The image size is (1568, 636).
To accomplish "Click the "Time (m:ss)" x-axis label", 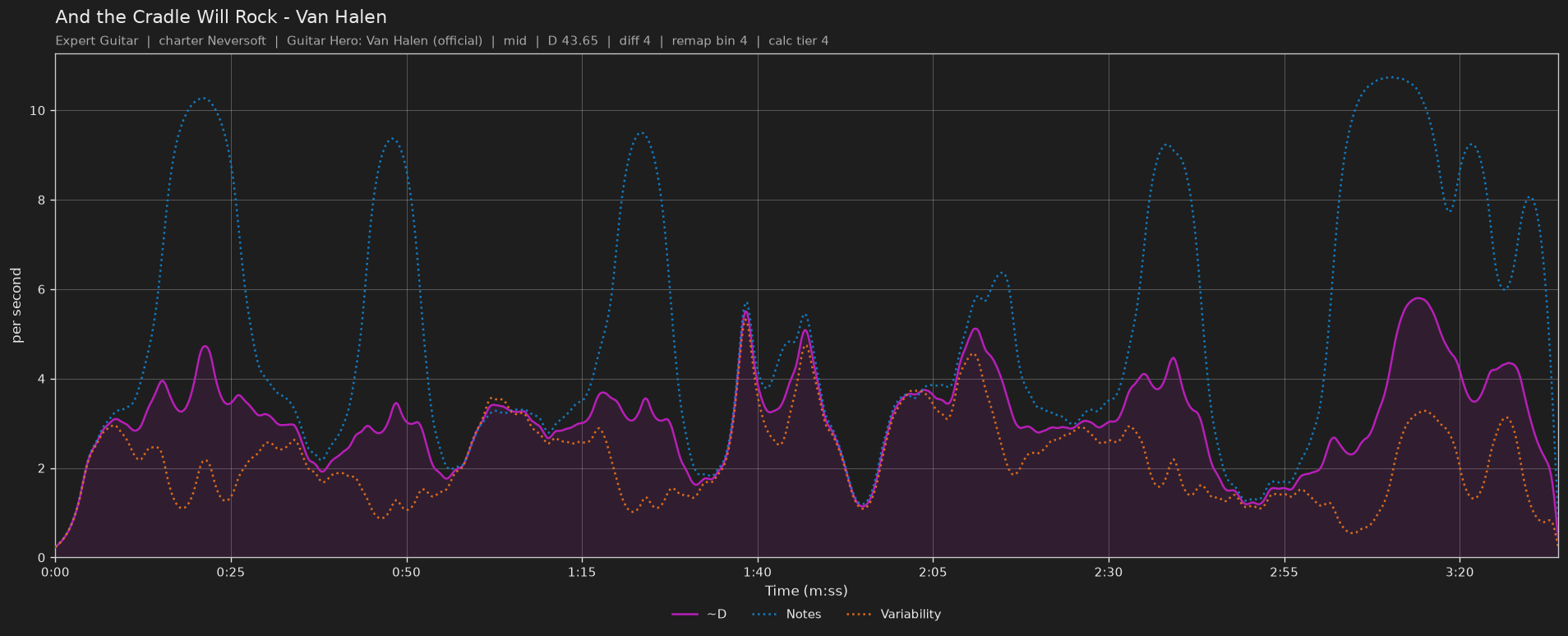I will pyautogui.click(x=806, y=591).
